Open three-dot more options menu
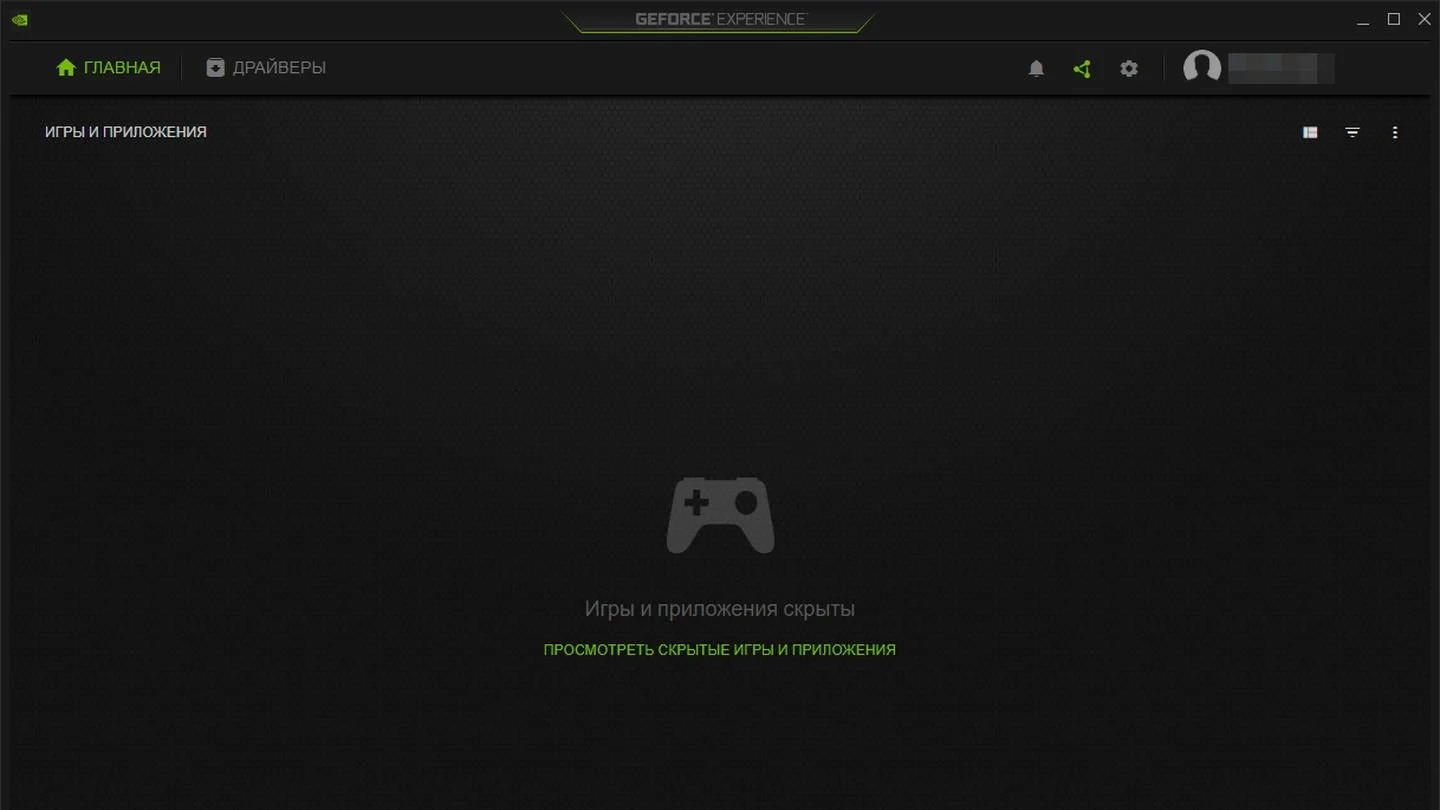Screen dimensions: 1440x810 pyautogui.click(x=1395, y=132)
